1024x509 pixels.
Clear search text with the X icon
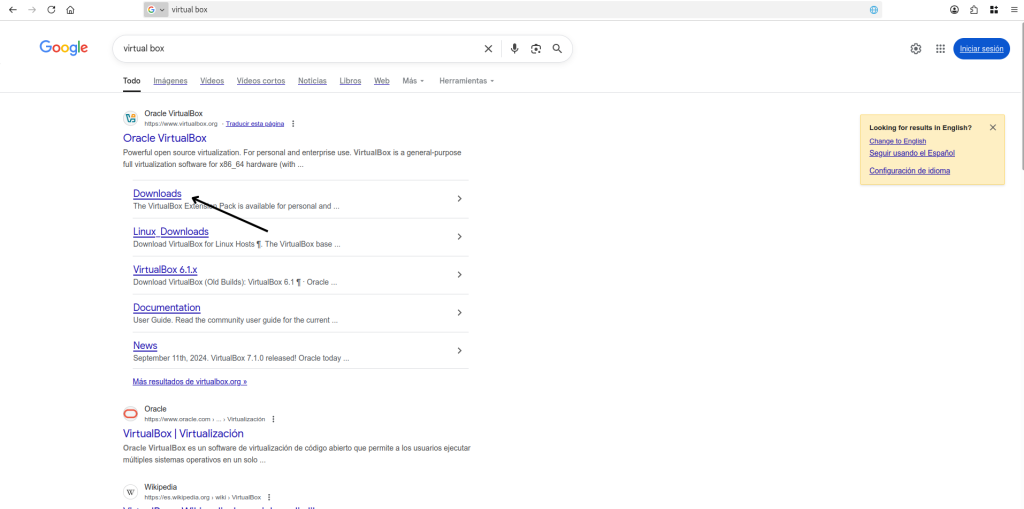coord(489,48)
